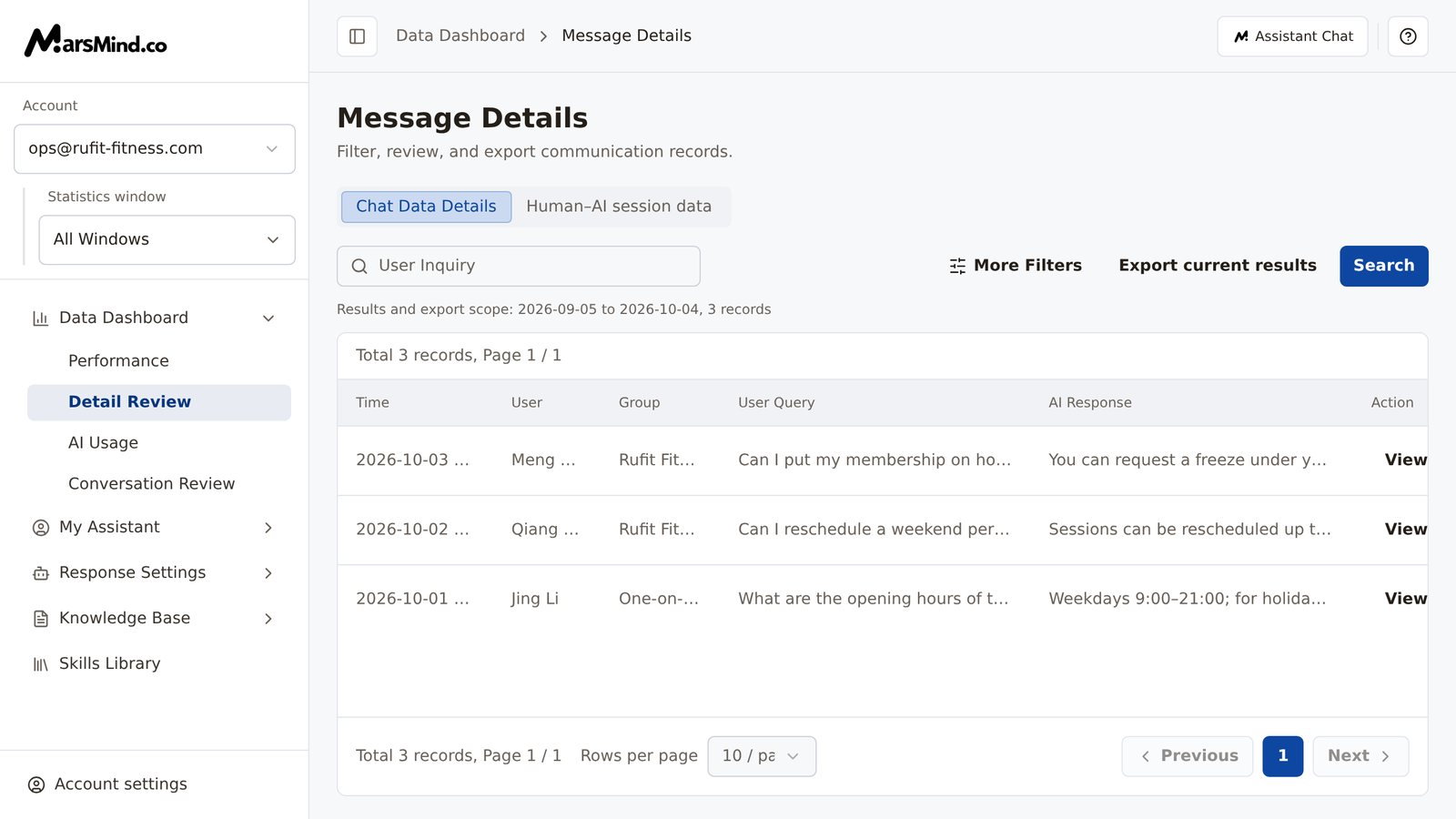
Task: Open Assistant Chat
Action: (1292, 36)
